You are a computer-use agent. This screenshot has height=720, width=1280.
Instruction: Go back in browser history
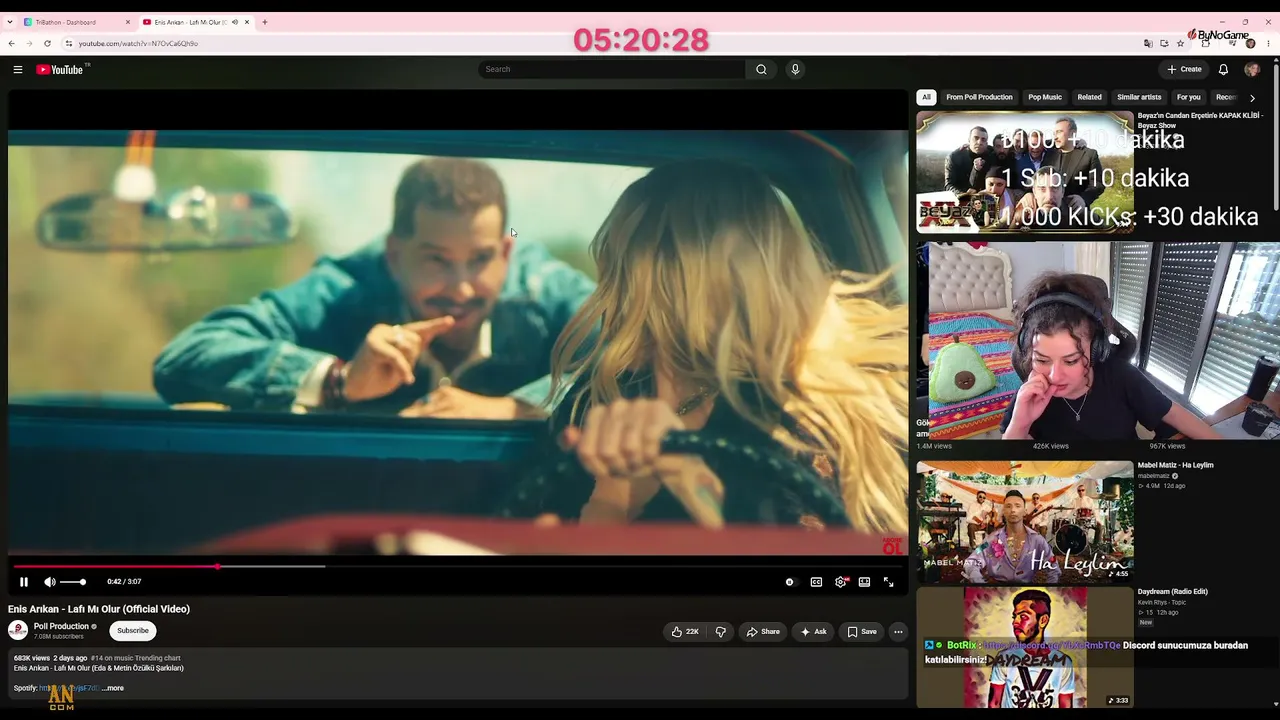11,43
